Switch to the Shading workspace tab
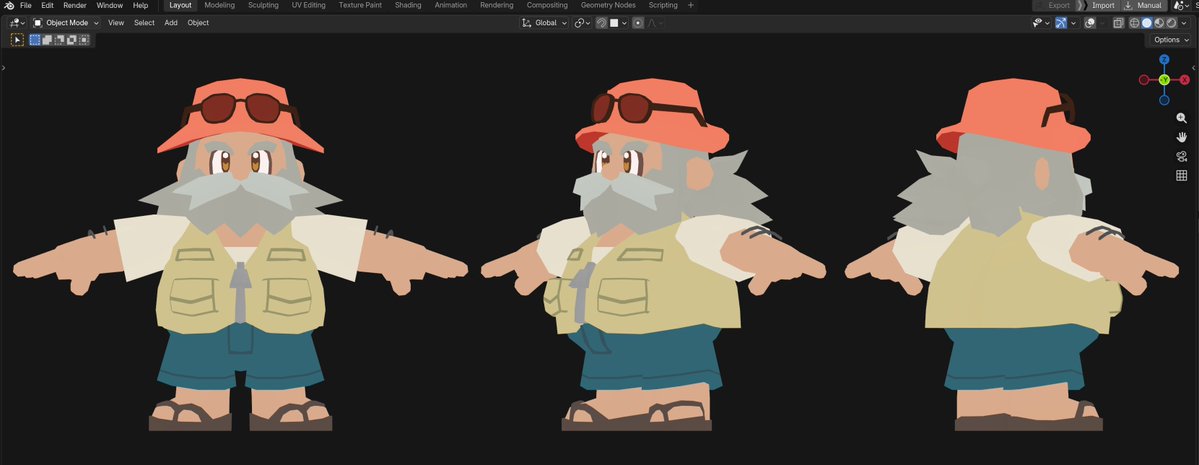 point(408,5)
